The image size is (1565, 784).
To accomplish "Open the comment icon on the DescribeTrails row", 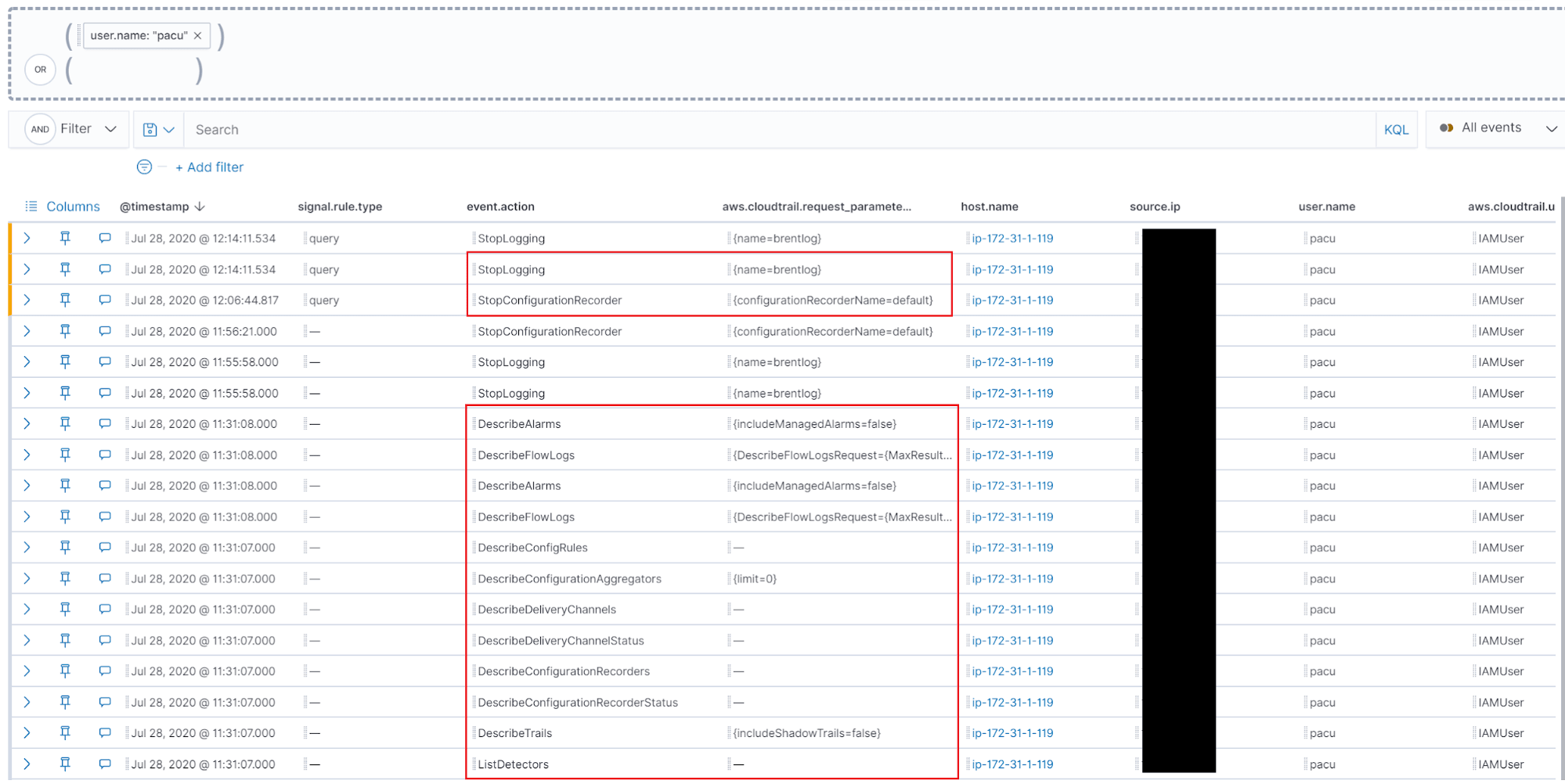I will click(105, 733).
